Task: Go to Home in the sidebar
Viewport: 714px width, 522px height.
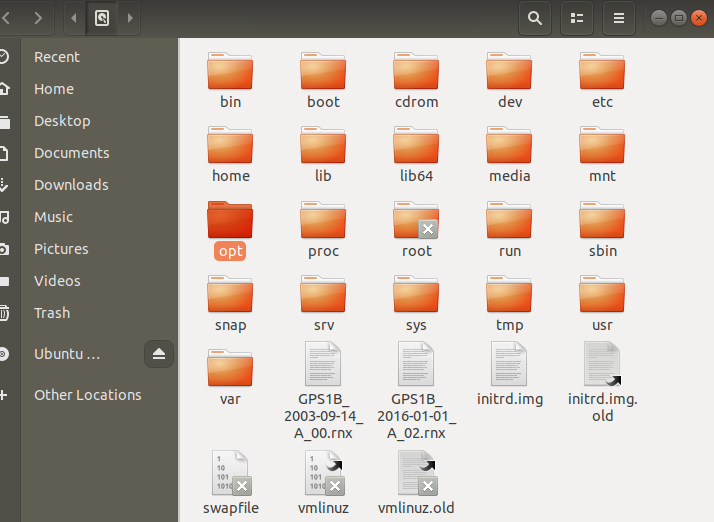Action: (89, 89)
